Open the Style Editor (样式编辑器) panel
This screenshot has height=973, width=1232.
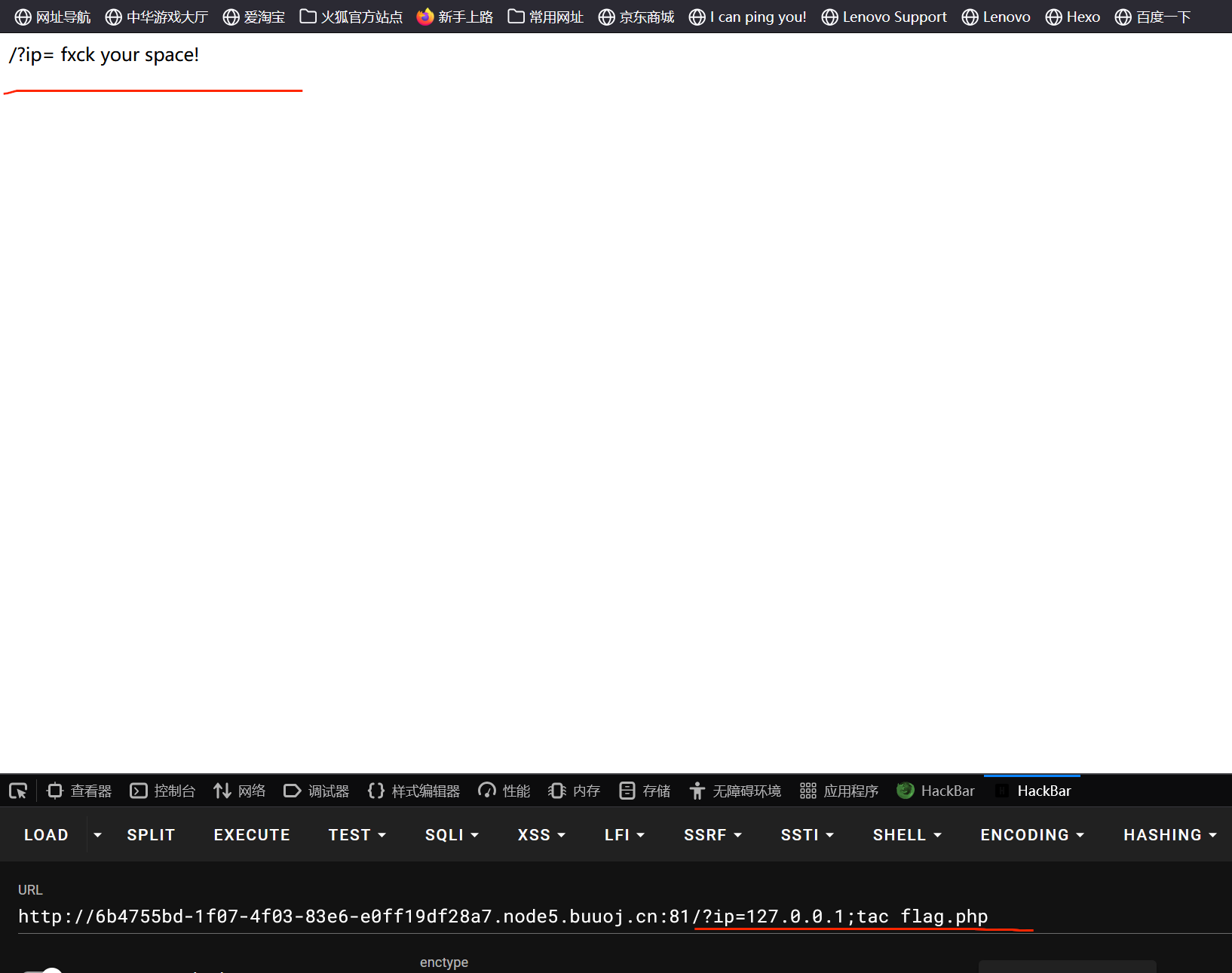tap(414, 791)
